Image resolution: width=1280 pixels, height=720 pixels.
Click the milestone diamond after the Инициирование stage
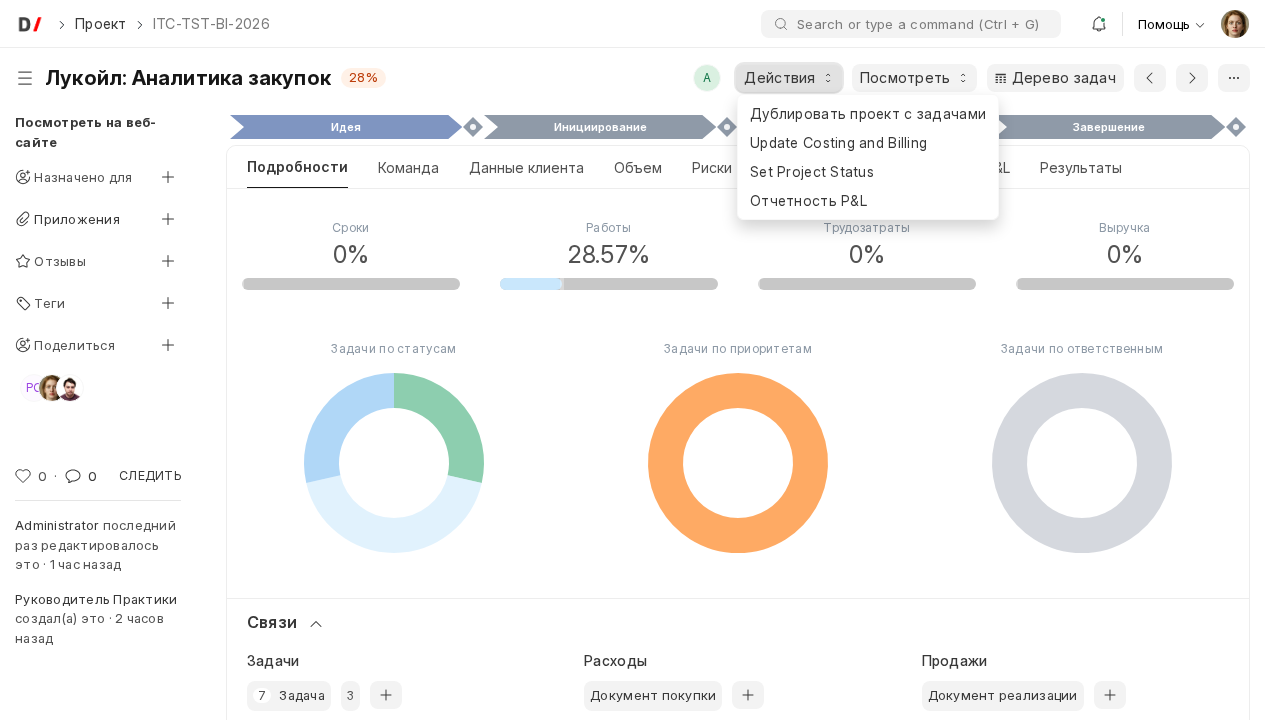point(727,127)
